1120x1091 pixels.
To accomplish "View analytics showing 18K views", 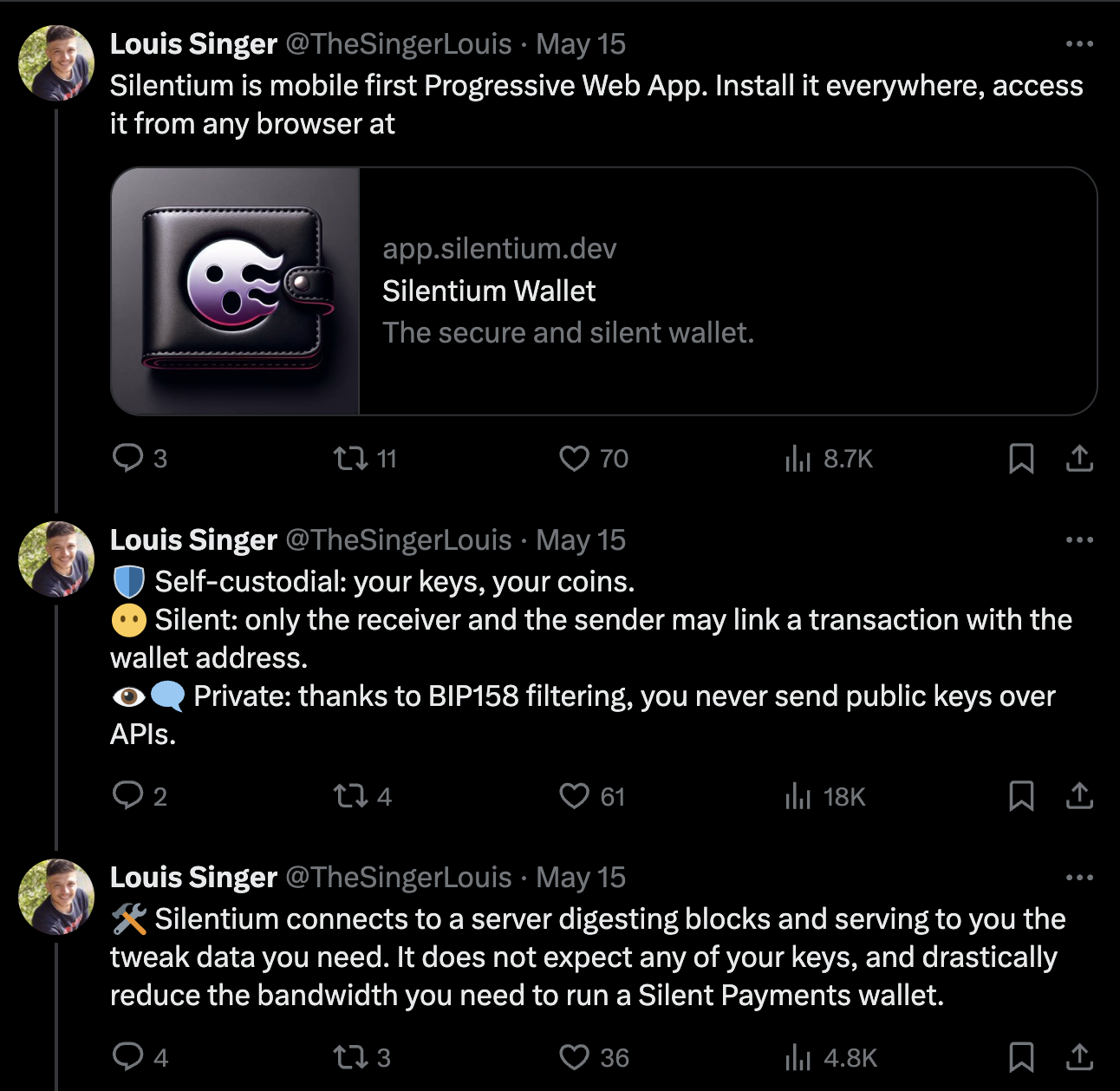I will pos(798,795).
